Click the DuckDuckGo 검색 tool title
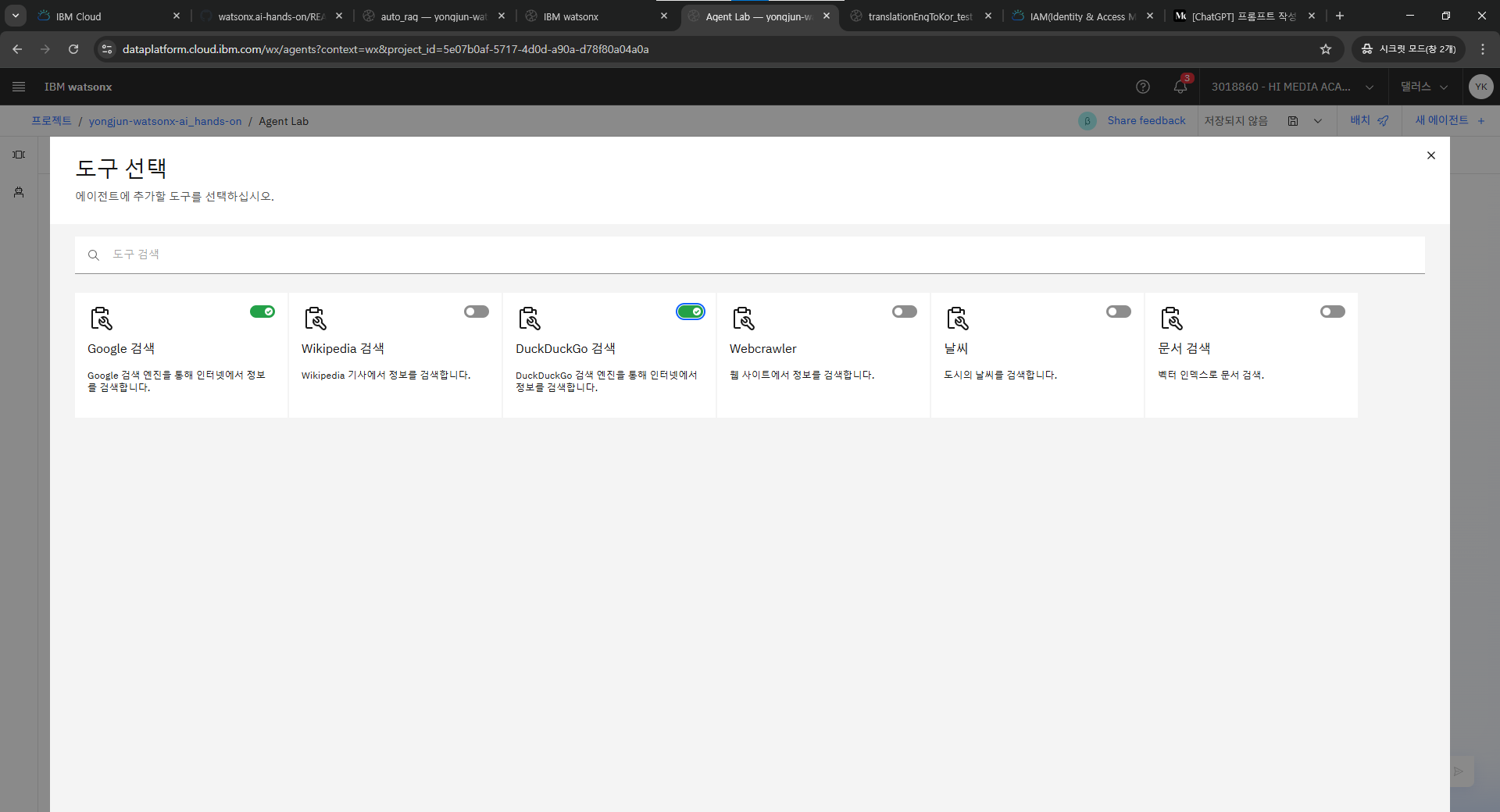 pos(566,349)
